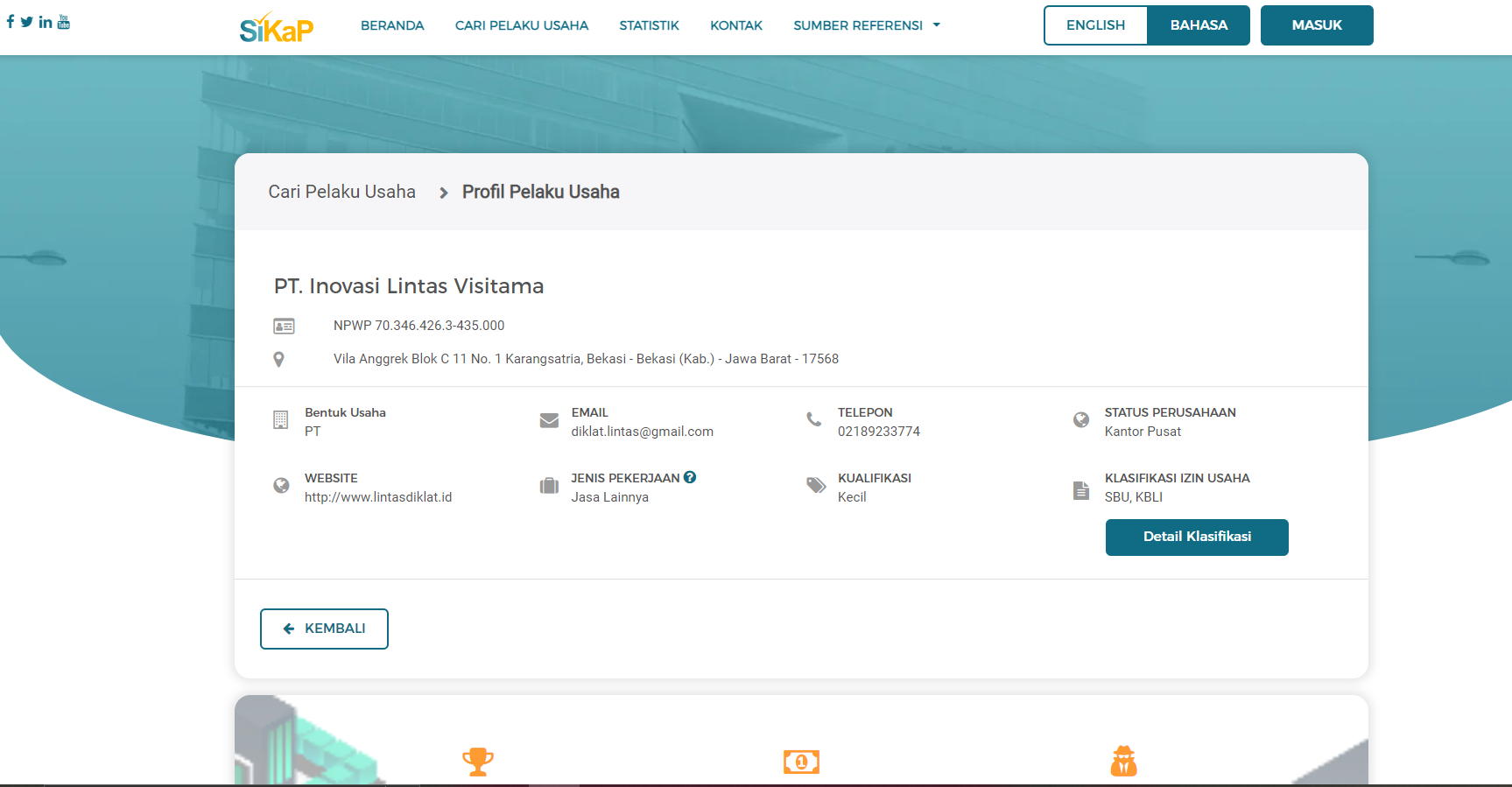Open the STATISTIK menu item
The height and width of the screenshot is (787, 1512).
[x=649, y=25]
